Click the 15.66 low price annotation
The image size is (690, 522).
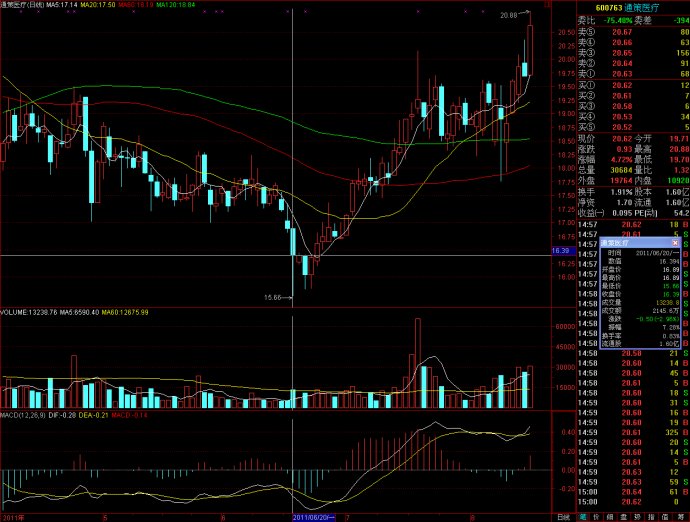pos(272,298)
